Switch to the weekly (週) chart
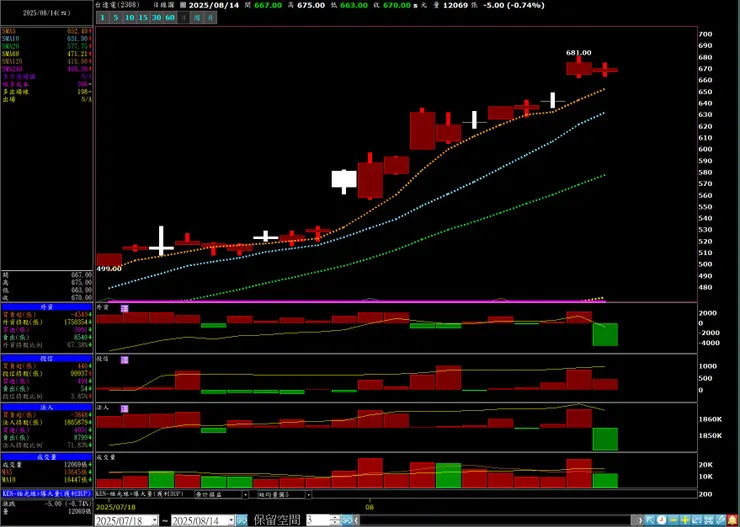Image resolution: width=740 pixels, height=527 pixels. click(x=197, y=18)
